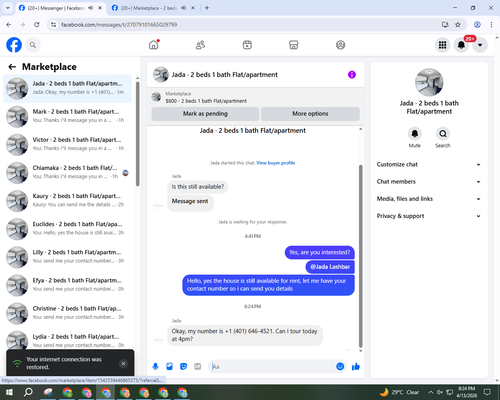Click the address bar URL
This screenshot has height=400, width=500.
(119, 25)
